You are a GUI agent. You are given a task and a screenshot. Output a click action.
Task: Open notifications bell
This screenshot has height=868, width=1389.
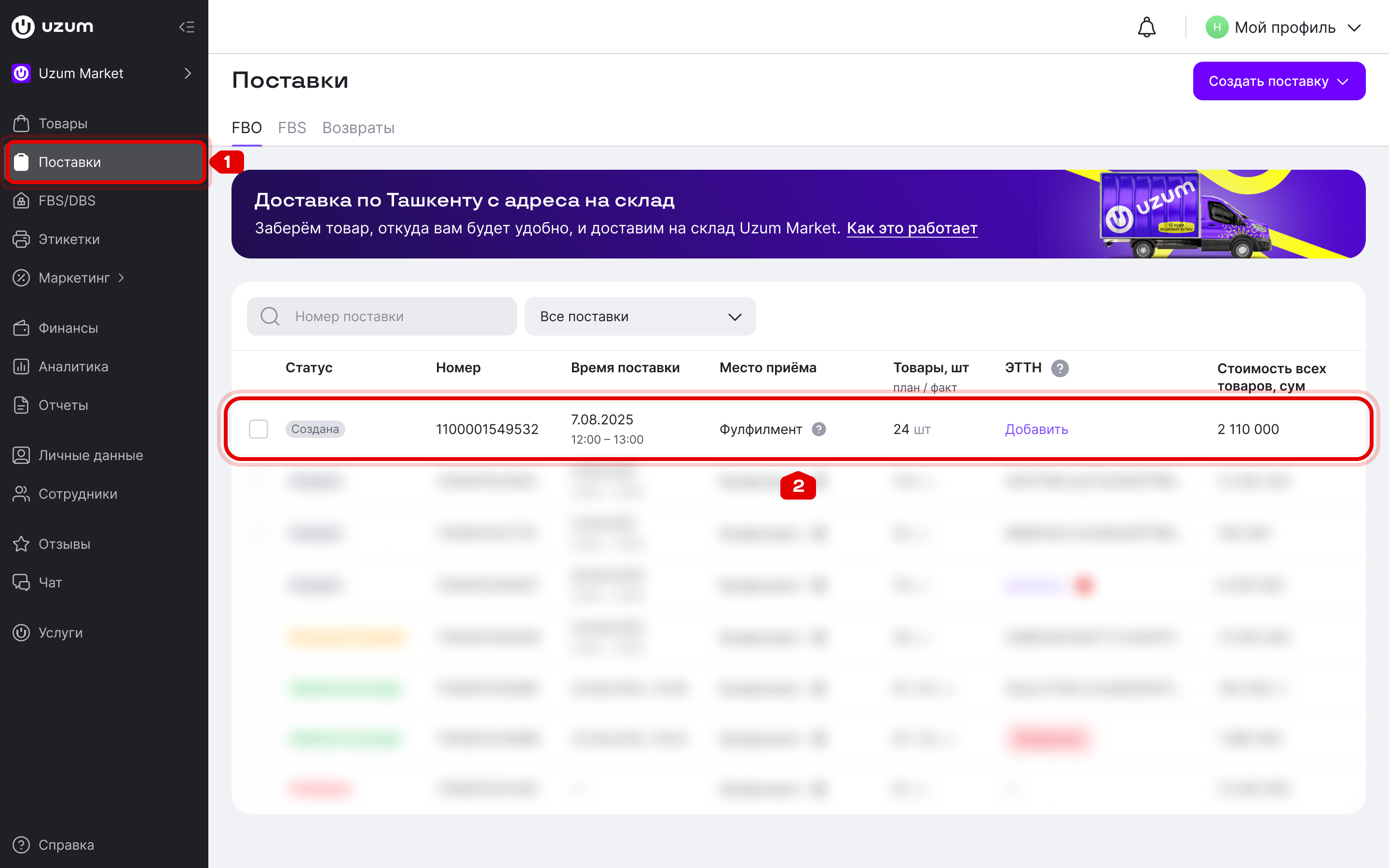pos(1146,27)
